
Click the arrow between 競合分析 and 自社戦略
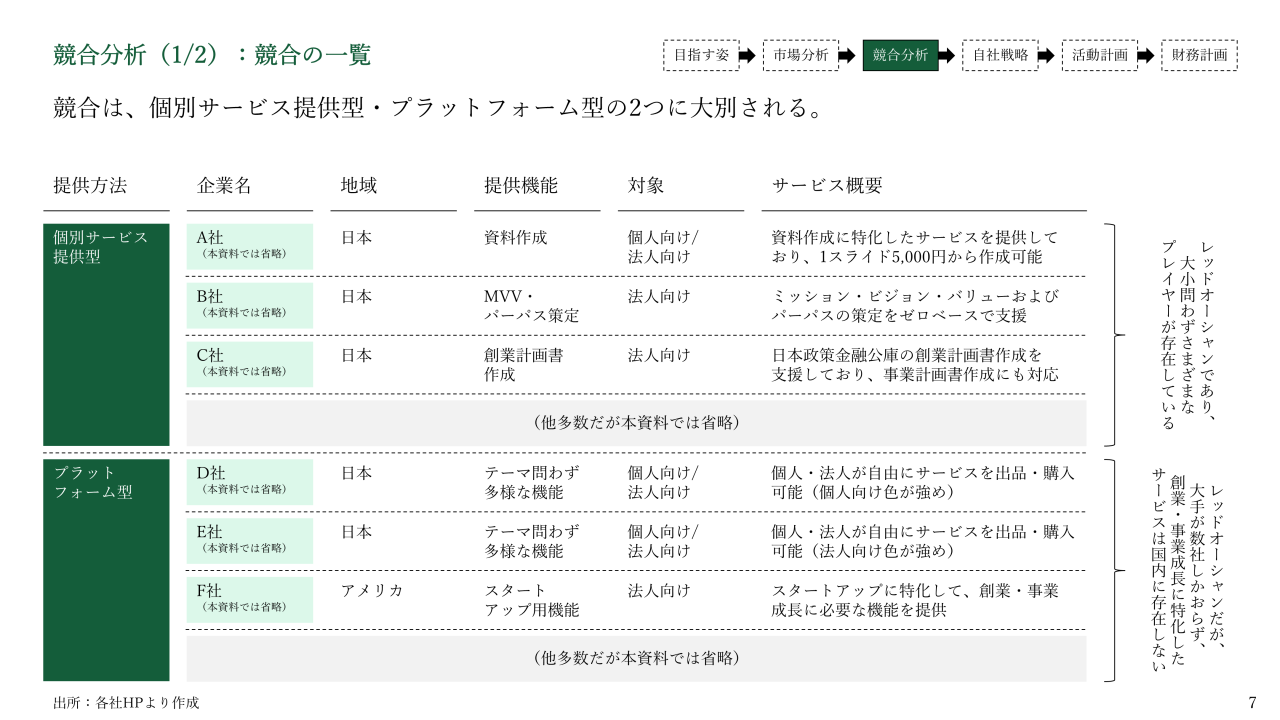click(x=946, y=56)
